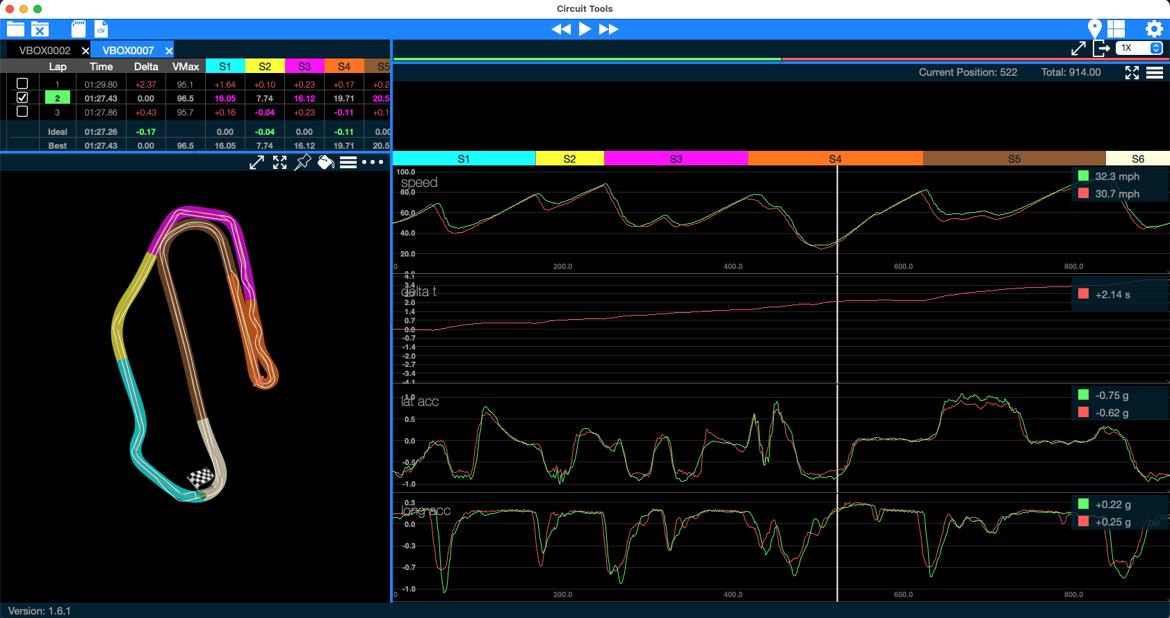The height and width of the screenshot is (618, 1170).
Task: Click the open folder icon in toolbar
Action: coord(15,29)
